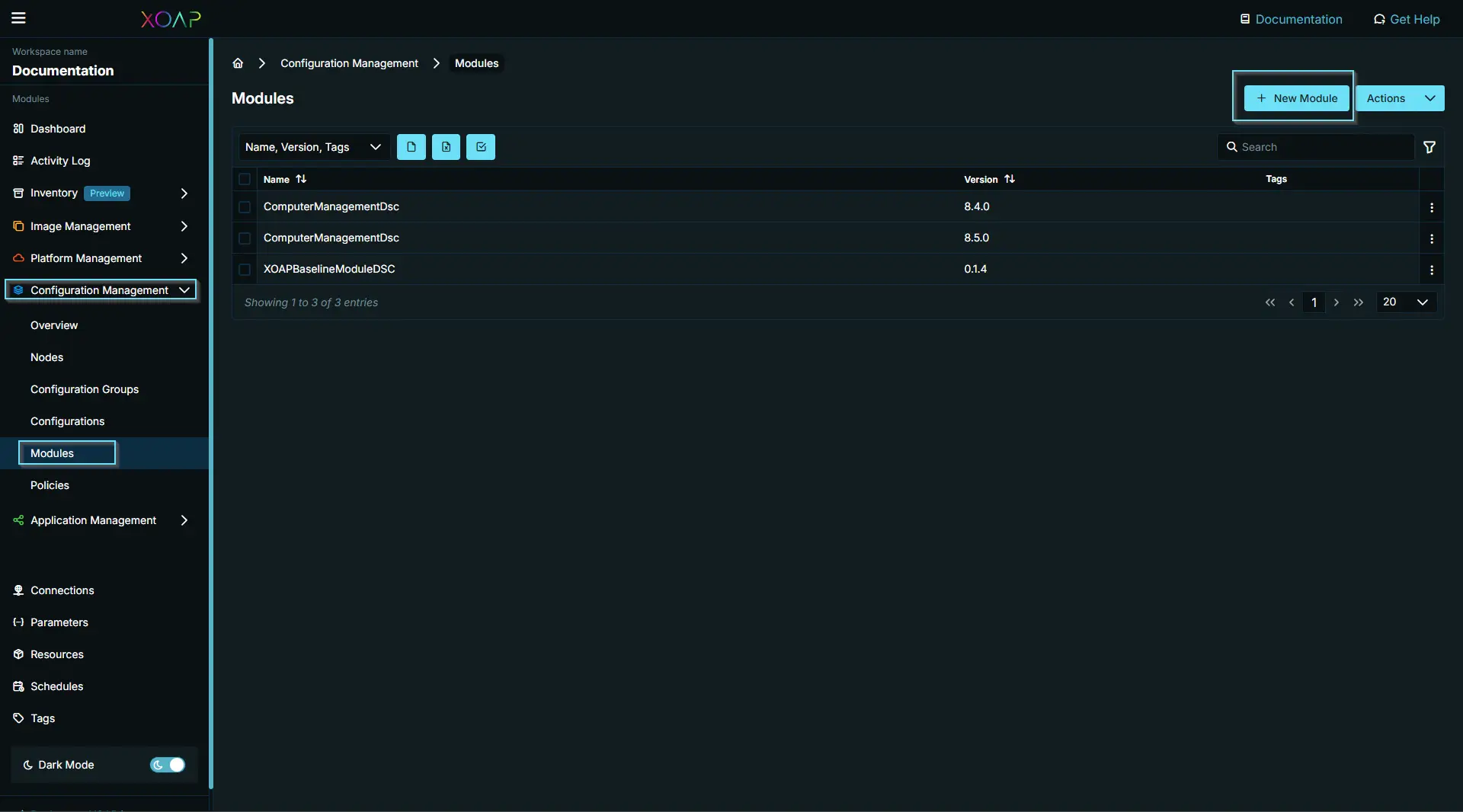Viewport: 1463px width, 812px height.
Task: Check the checkbox for ComputerManagementDsc 8.4.0
Action: tap(244, 206)
